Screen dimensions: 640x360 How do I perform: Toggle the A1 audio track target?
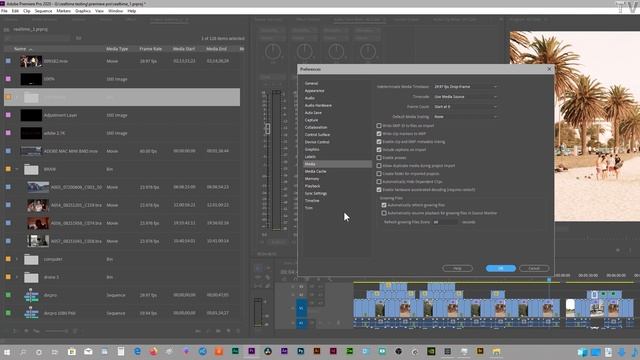(x=301, y=322)
